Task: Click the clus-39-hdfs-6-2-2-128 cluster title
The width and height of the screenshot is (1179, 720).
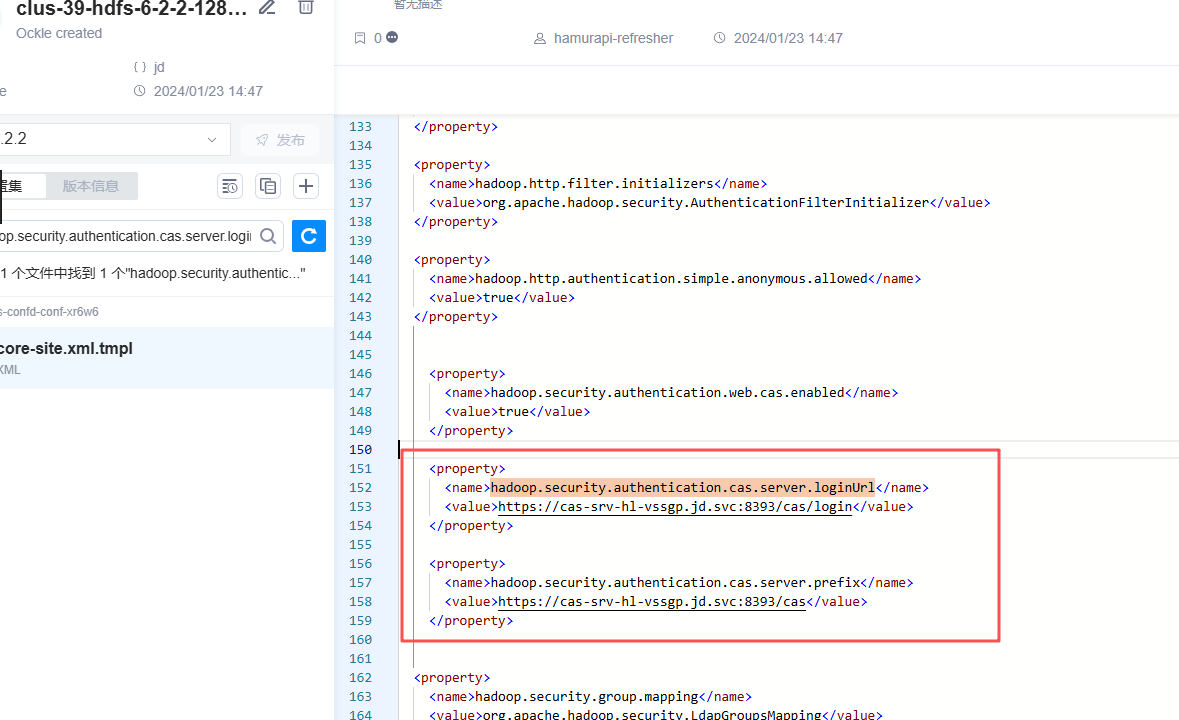Action: [x=132, y=8]
